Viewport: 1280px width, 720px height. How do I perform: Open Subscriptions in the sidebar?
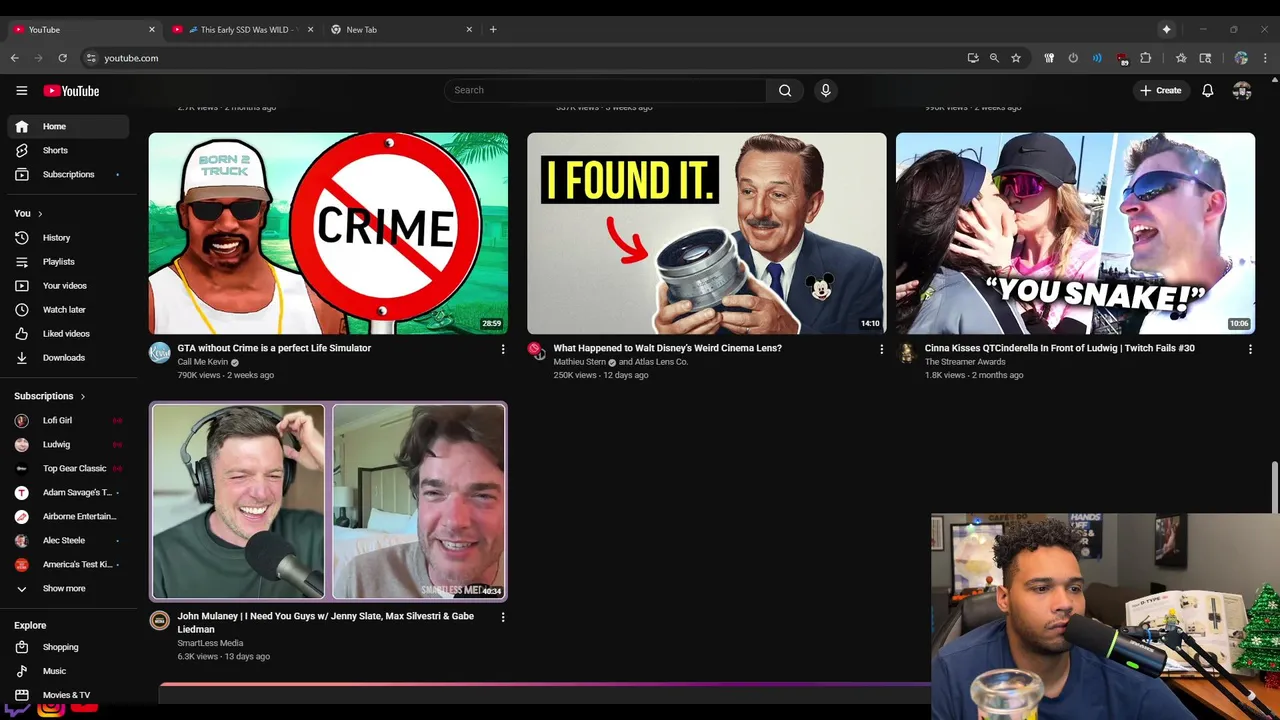tap(68, 174)
